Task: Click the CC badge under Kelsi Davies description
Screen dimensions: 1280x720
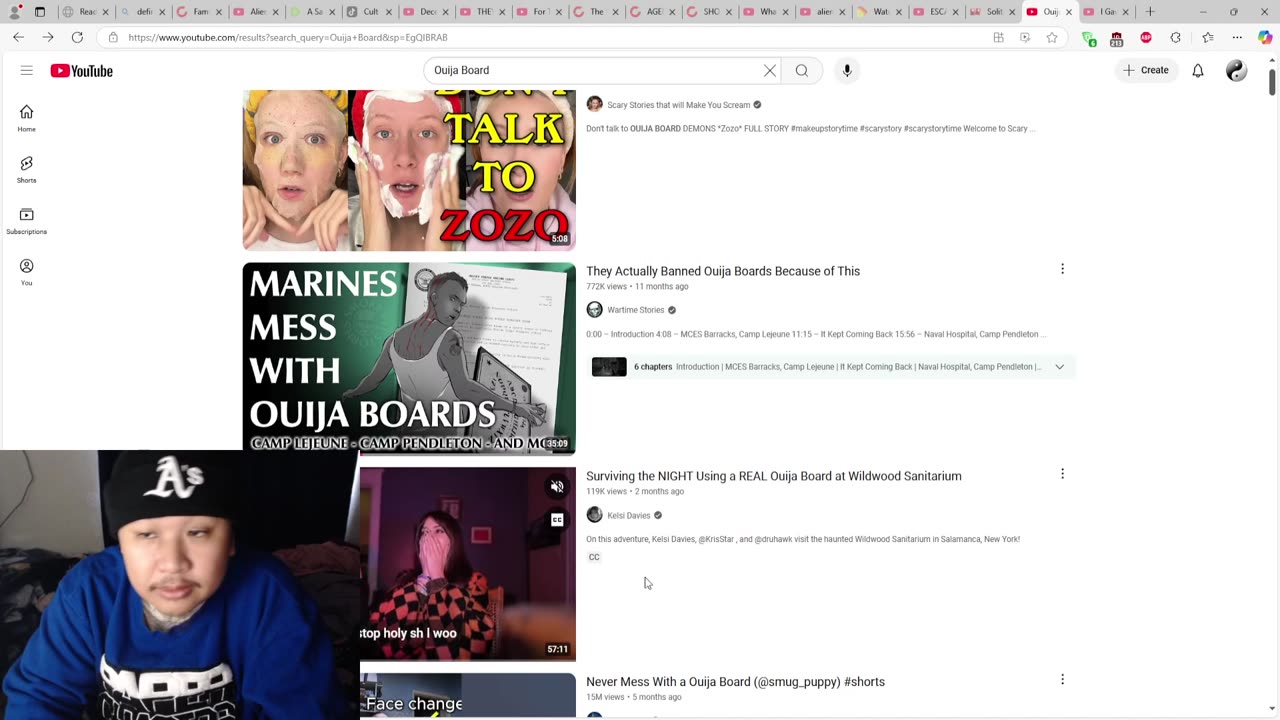Action: pos(594,557)
